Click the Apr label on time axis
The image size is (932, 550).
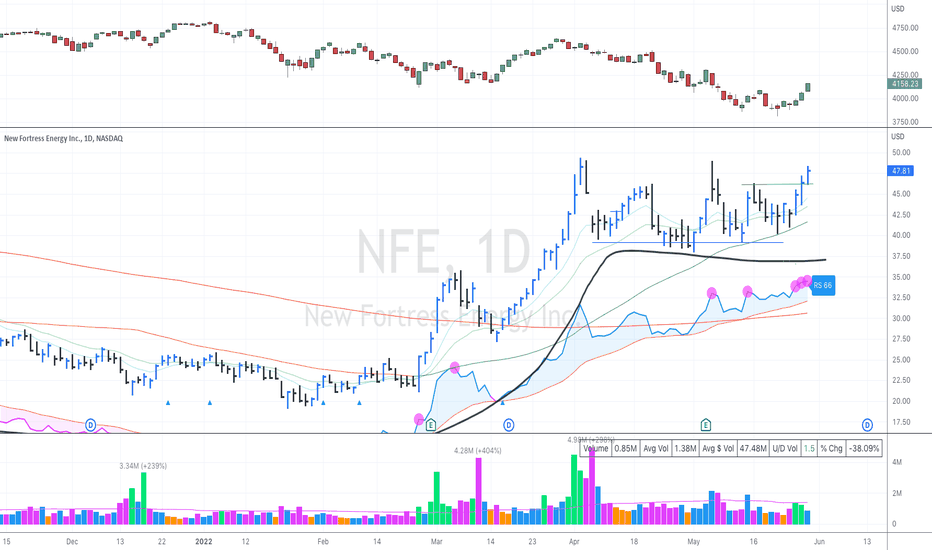(x=574, y=542)
